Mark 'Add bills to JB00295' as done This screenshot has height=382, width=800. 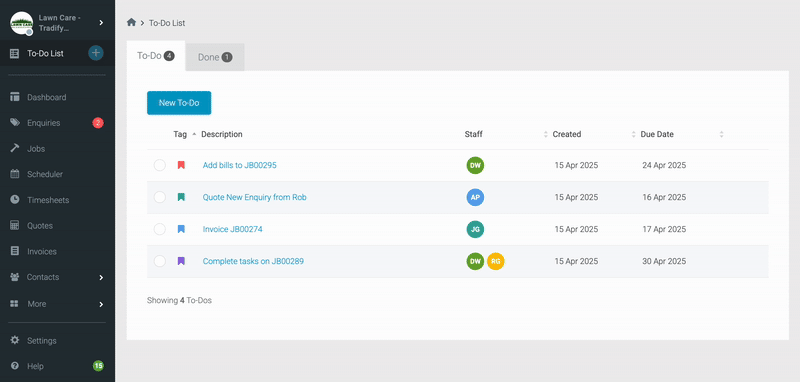[160, 165]
